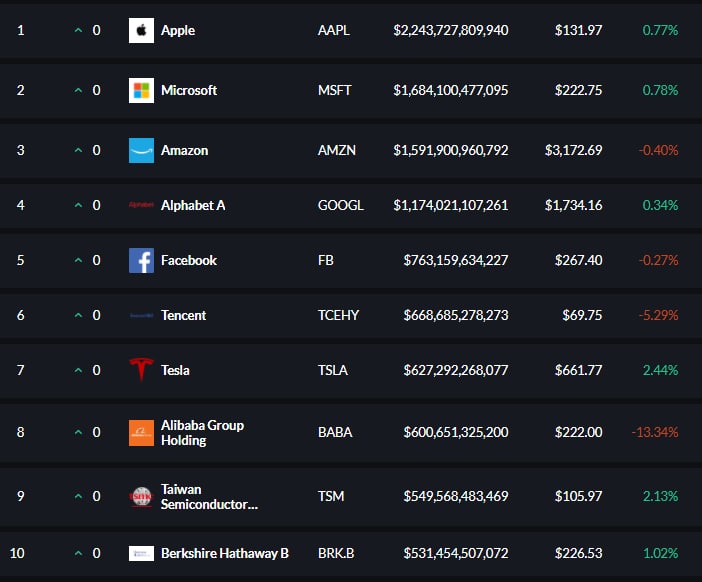
Task: Click the Alibaba Group Holding logo icon
Action: pos(141,433)
